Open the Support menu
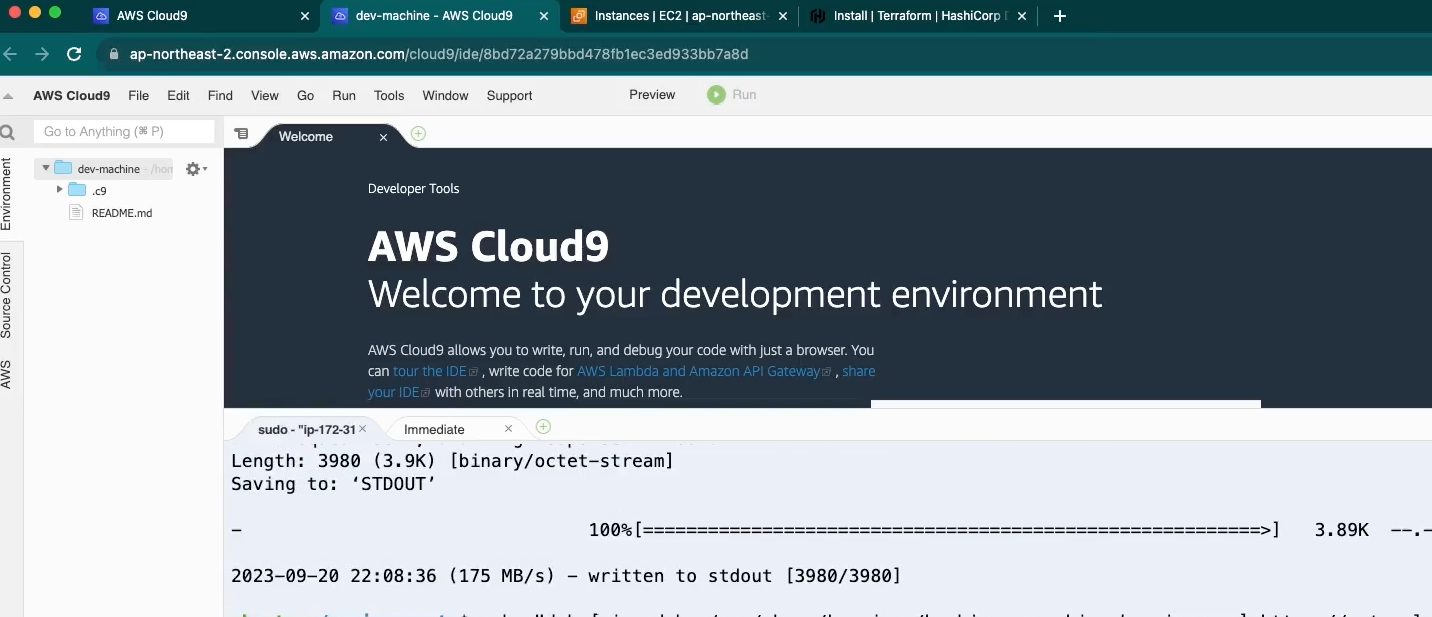The width and height of the screenshot is (1432, 617). tap(509, 96)
